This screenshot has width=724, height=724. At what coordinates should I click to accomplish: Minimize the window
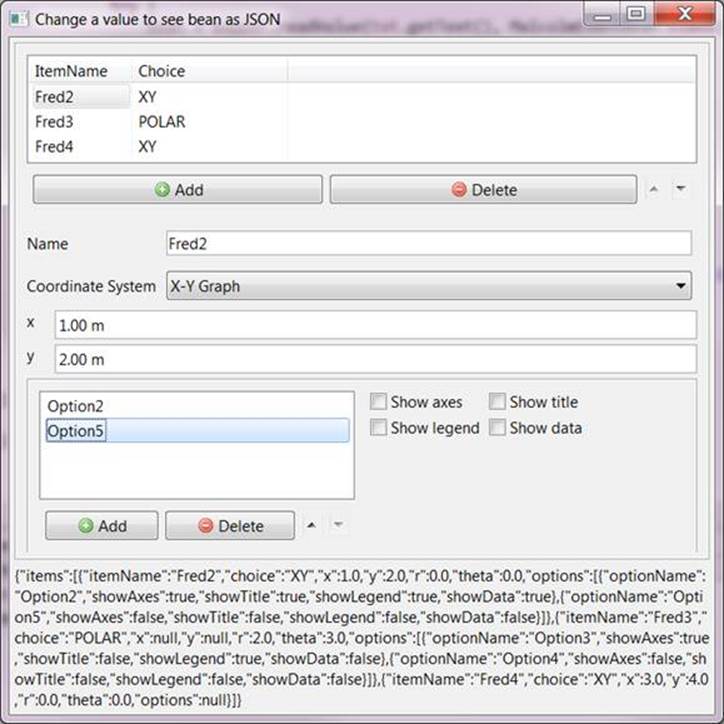click(x=602, y=16)
